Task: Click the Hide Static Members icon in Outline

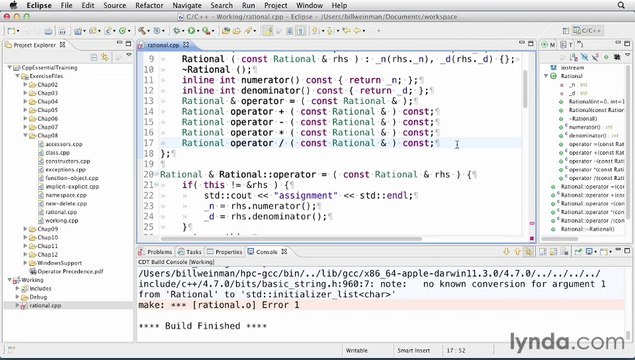Action: click(595, 57)
